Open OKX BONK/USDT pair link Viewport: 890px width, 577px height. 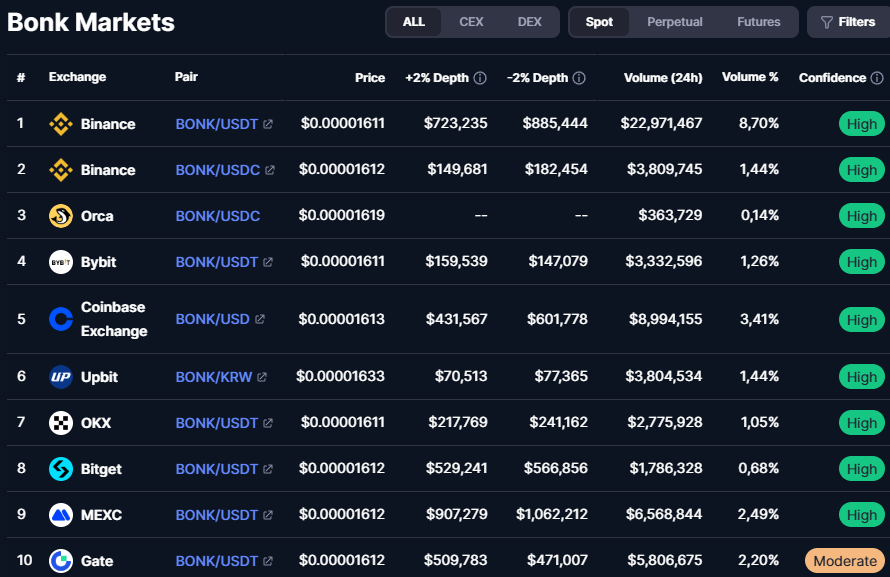click(x=217, y=423)
